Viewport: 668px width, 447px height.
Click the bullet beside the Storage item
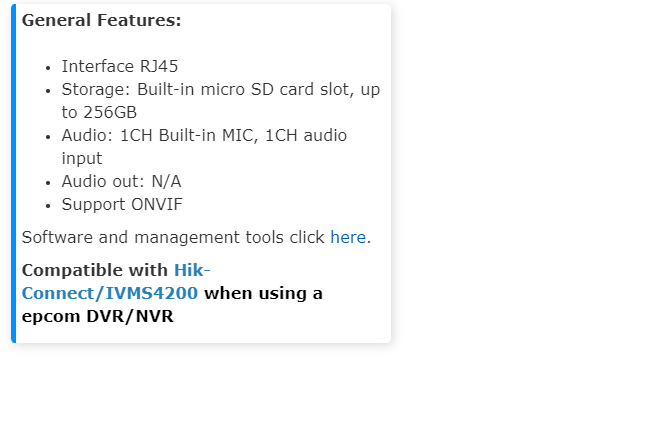(x=49, y=90)
